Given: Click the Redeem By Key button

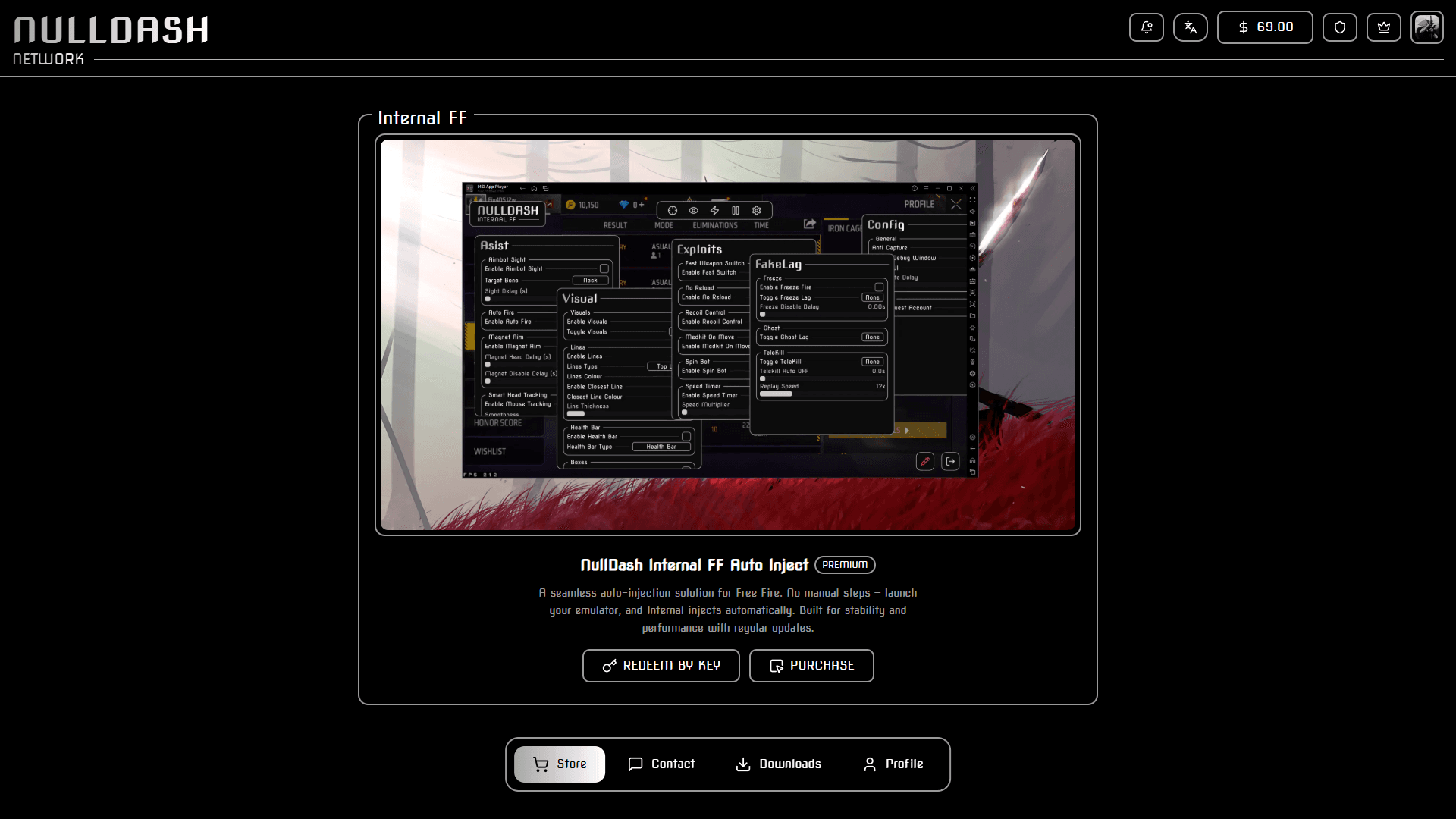Looking at the screenshot, I should coord(661,665).
